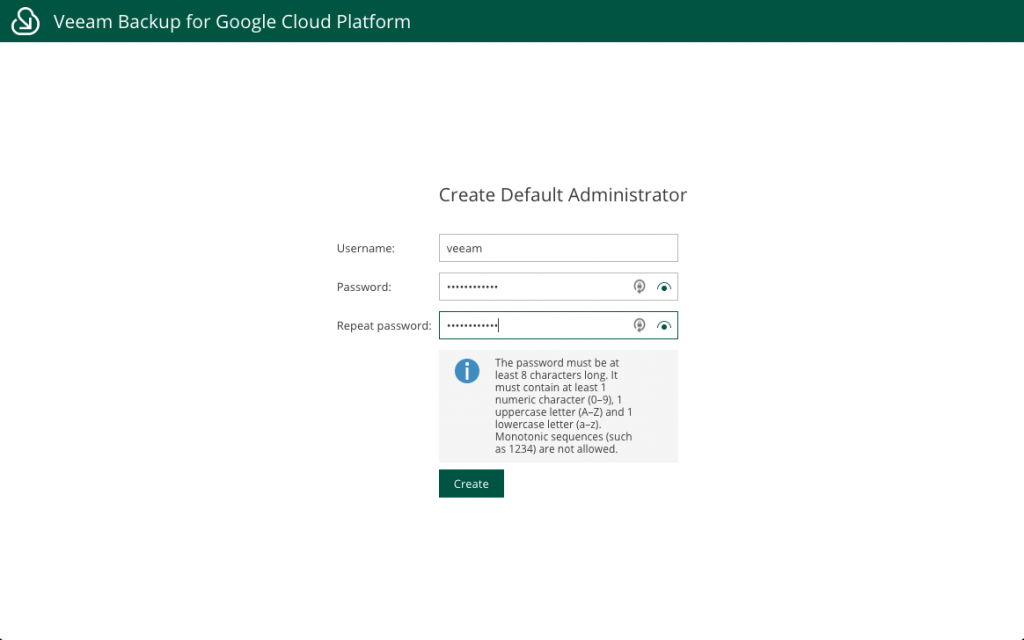
Task: Click the blue info icon in password hint
Action: (x=467, y=371)
